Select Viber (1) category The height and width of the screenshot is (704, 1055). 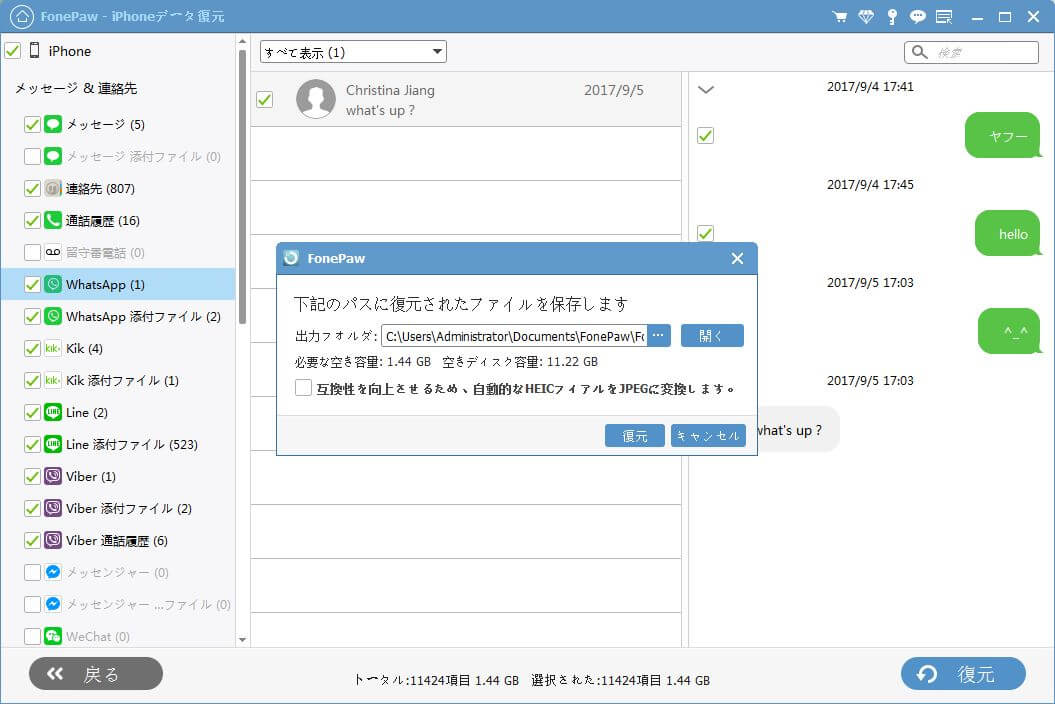tap(118, 476)
